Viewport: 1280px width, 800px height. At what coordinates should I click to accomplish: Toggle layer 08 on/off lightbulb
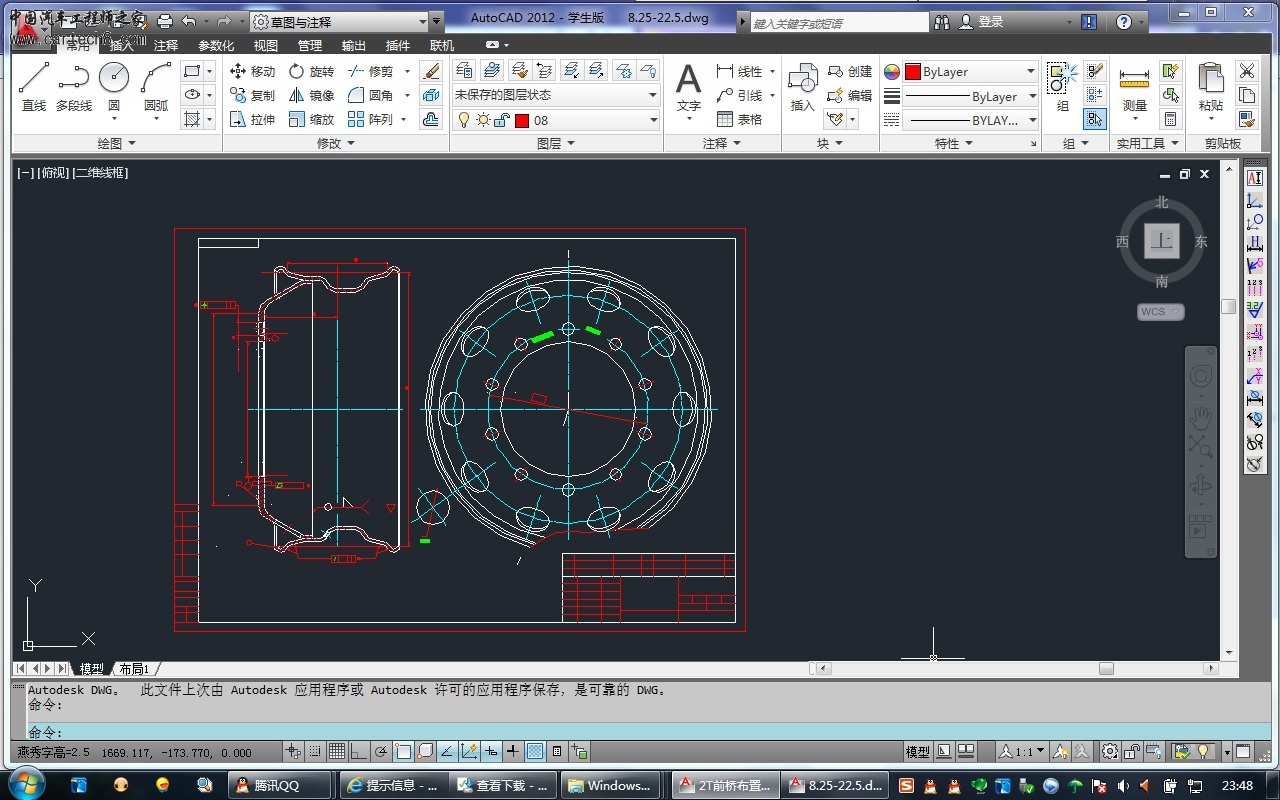pos(464,120)
